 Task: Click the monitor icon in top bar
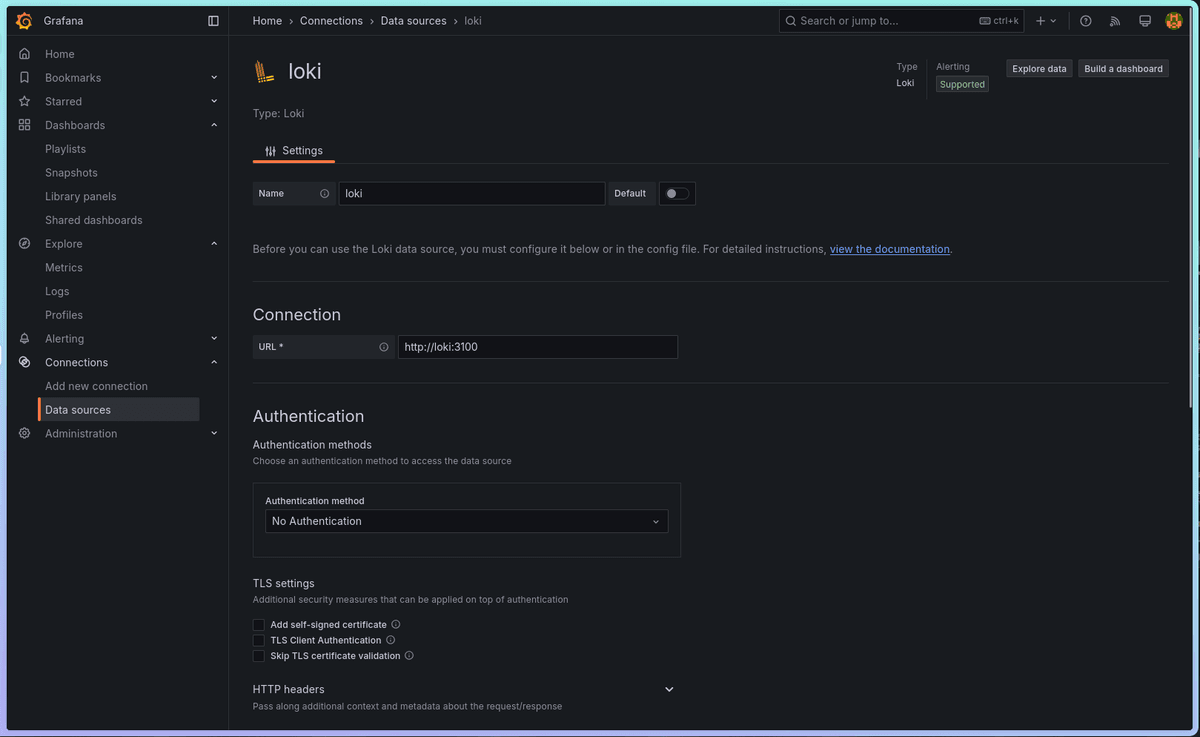(1145, 20)
